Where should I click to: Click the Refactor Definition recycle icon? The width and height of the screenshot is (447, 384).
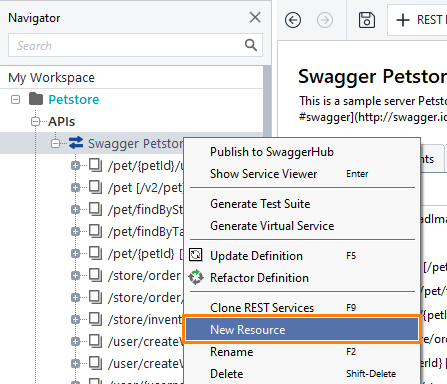point(196,277)
